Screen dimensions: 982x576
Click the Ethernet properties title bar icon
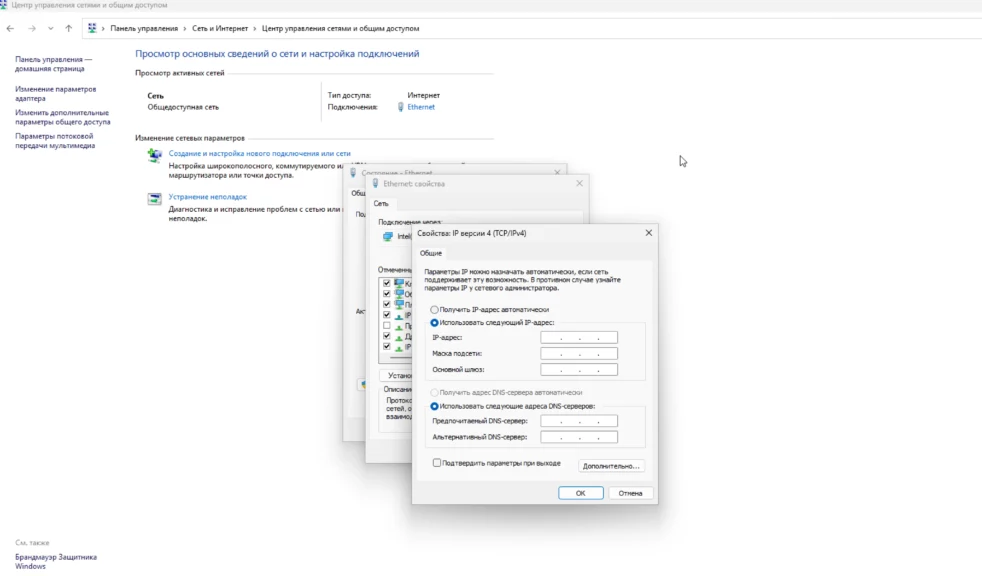pyautogui.click(x=376, y=184)
